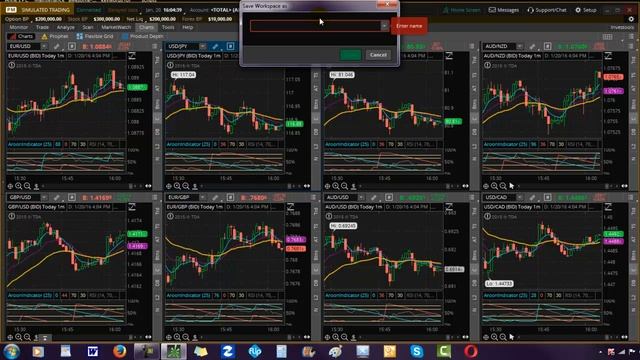Click expand arrows at bottom of GBP/USD chart

click(x=148, y=337)
